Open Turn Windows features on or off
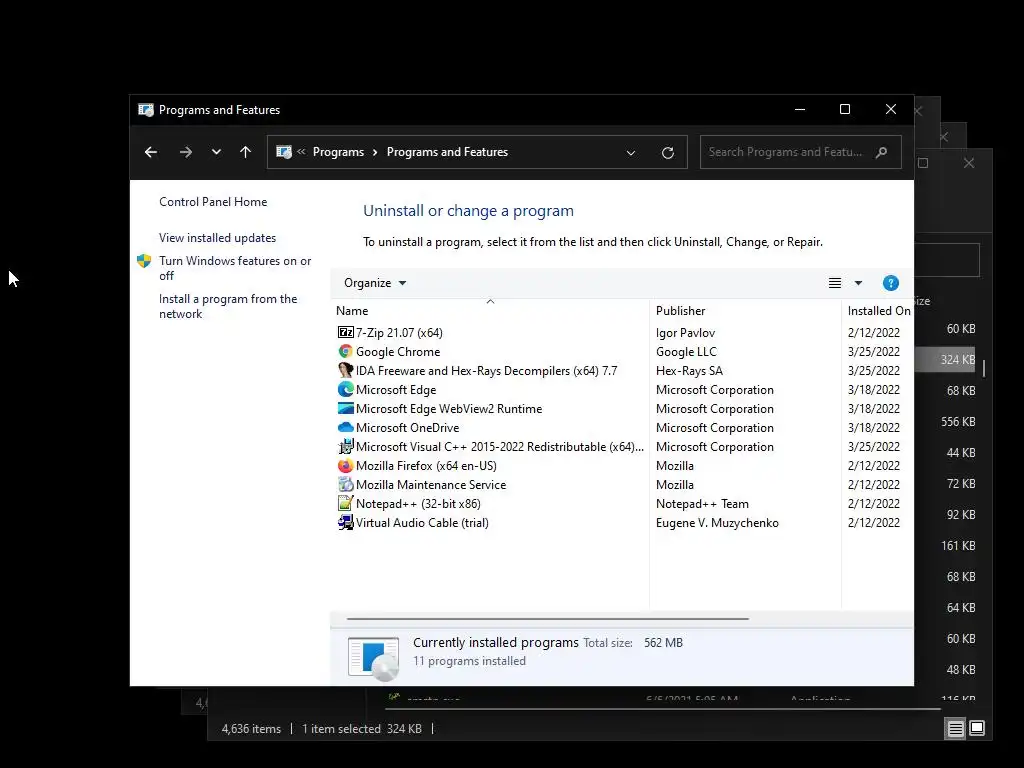This screenshot has height=768, width=1024. click(x=235, y=268)
